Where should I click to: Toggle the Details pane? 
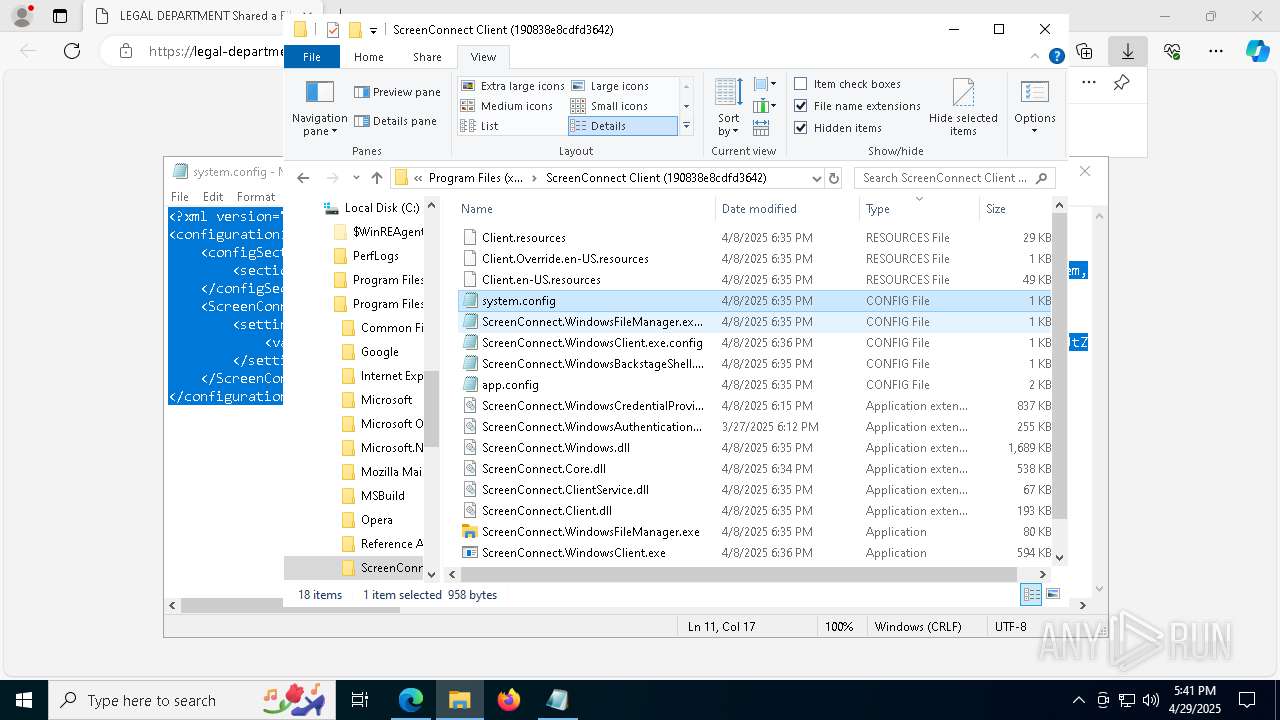[x=395, y=121]
